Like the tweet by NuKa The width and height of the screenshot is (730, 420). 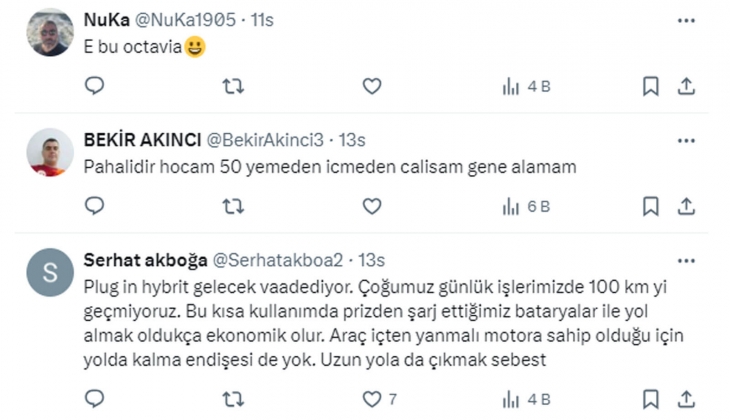[x=372, y=87]
